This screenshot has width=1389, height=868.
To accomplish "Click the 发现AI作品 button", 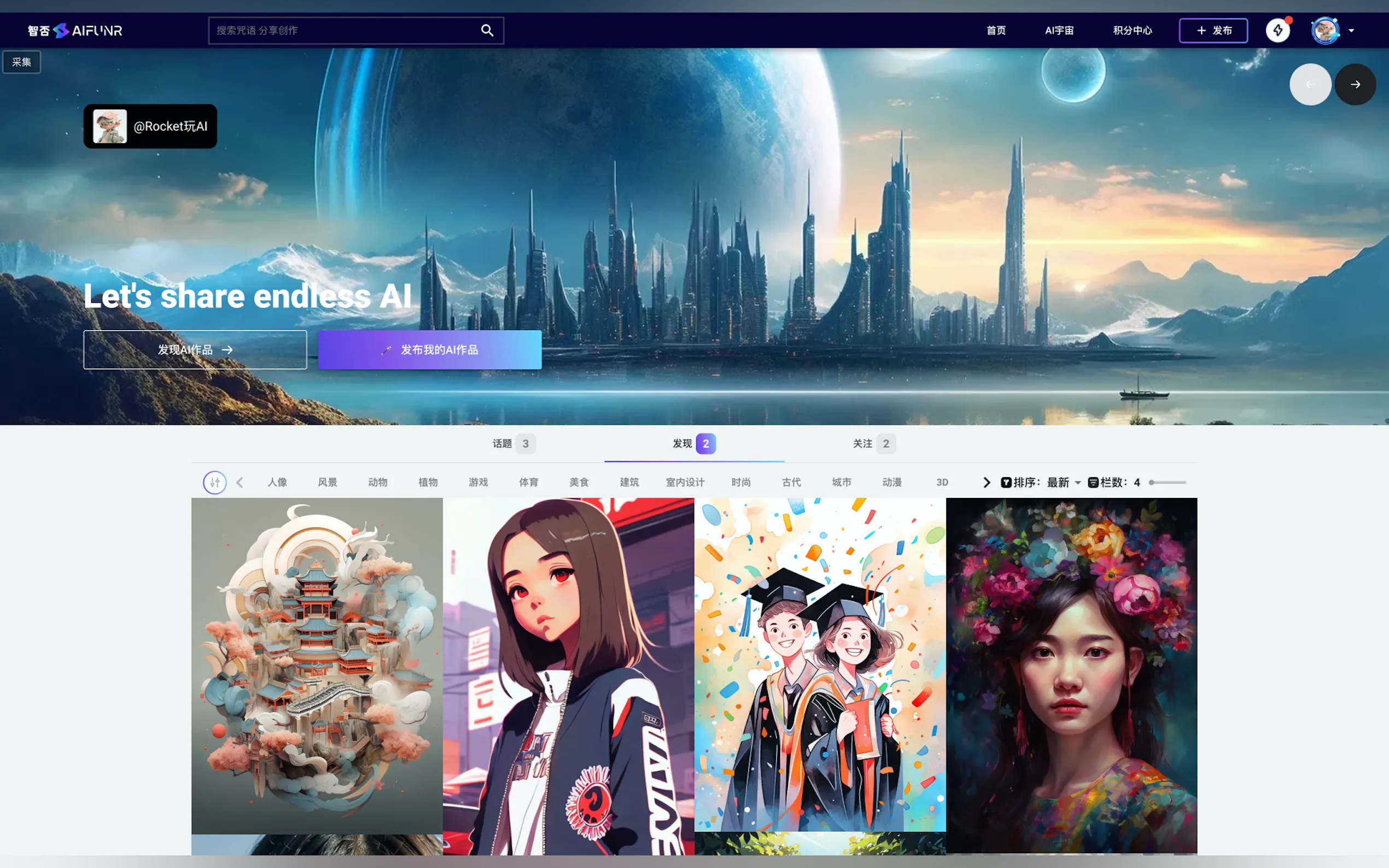I will click(x=195, y=350).
